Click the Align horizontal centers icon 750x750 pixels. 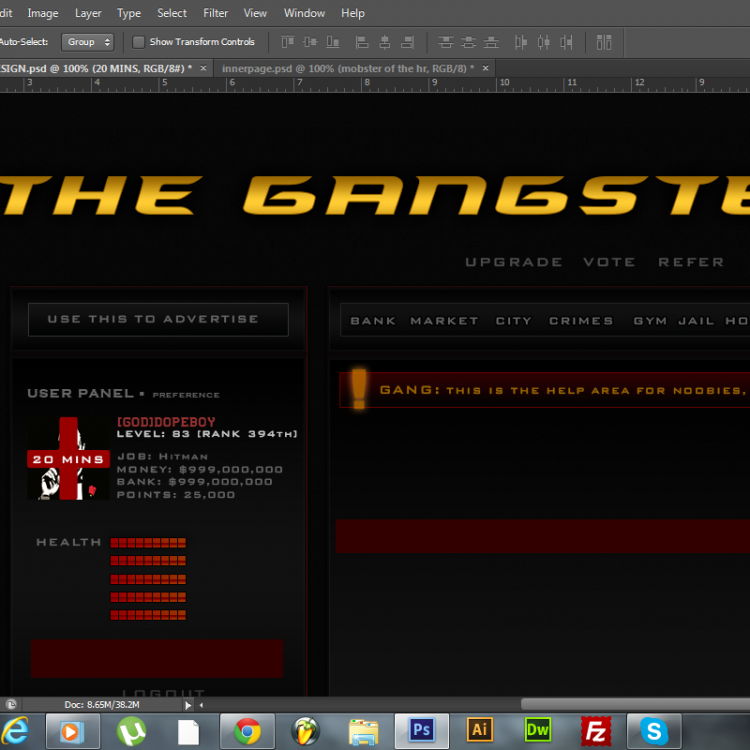pos(384,42)
